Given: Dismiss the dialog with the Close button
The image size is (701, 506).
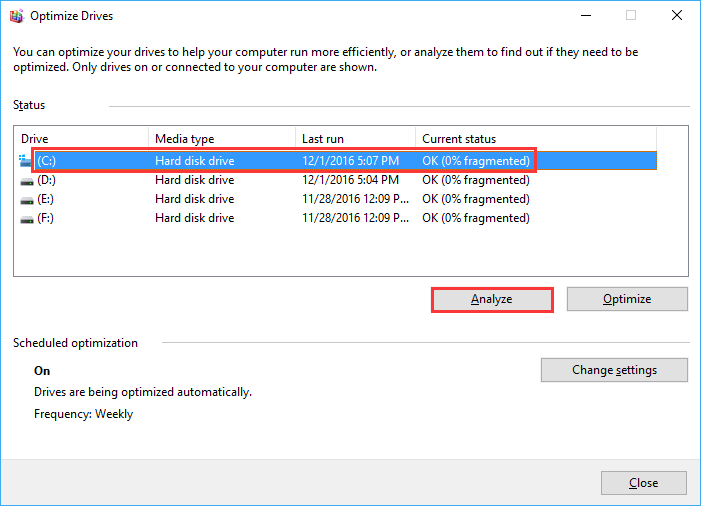Looking at the screenshot, I should coord(644,483).
